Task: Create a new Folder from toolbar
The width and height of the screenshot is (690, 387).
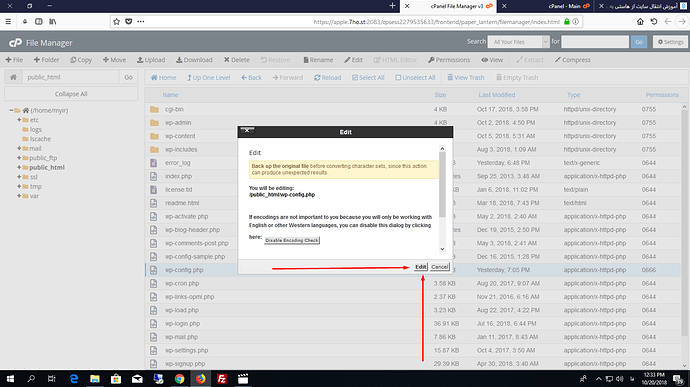Action: [x=47, y=60]
